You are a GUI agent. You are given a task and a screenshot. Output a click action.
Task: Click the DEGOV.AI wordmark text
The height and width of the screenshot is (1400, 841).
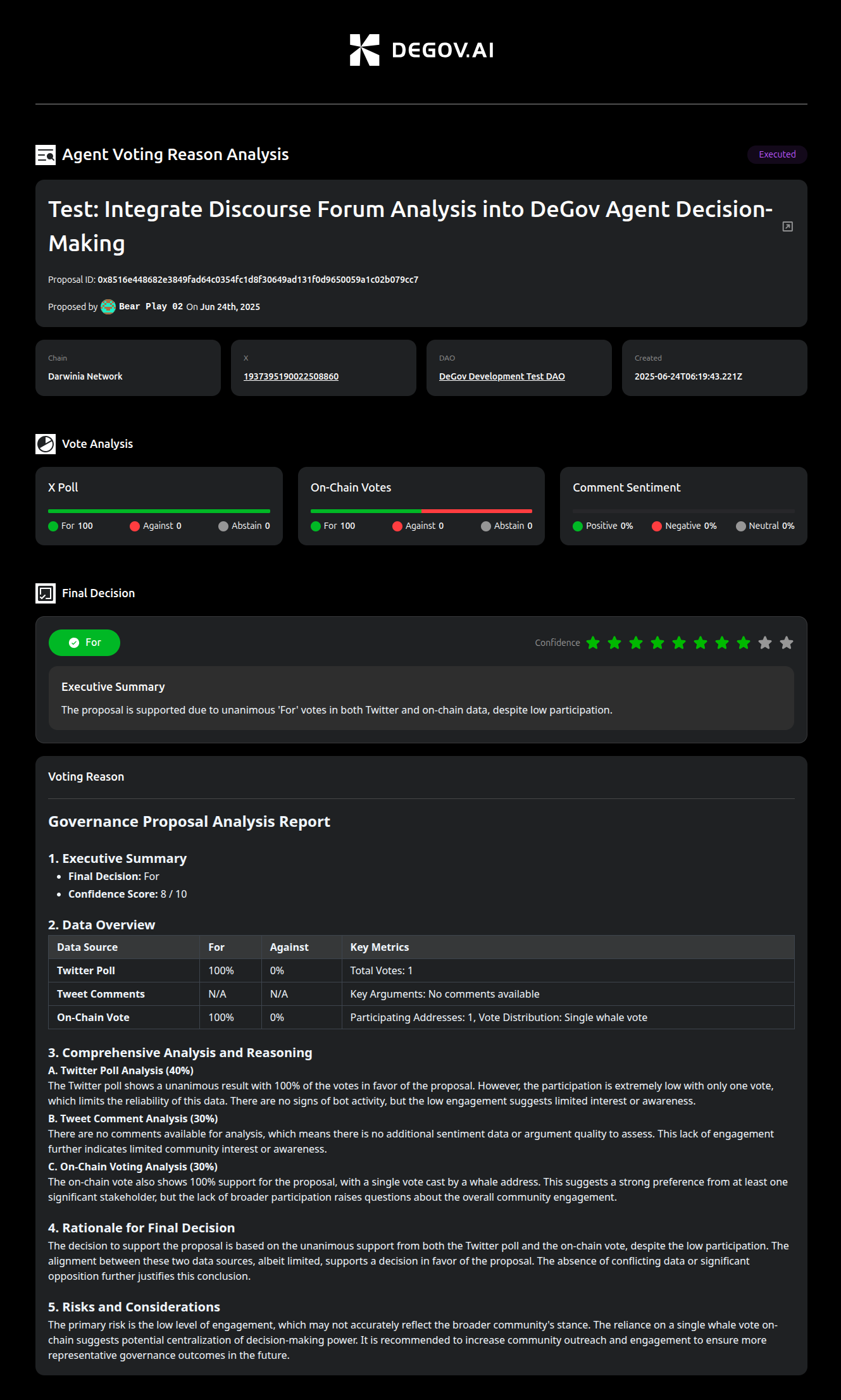point(443,51)
